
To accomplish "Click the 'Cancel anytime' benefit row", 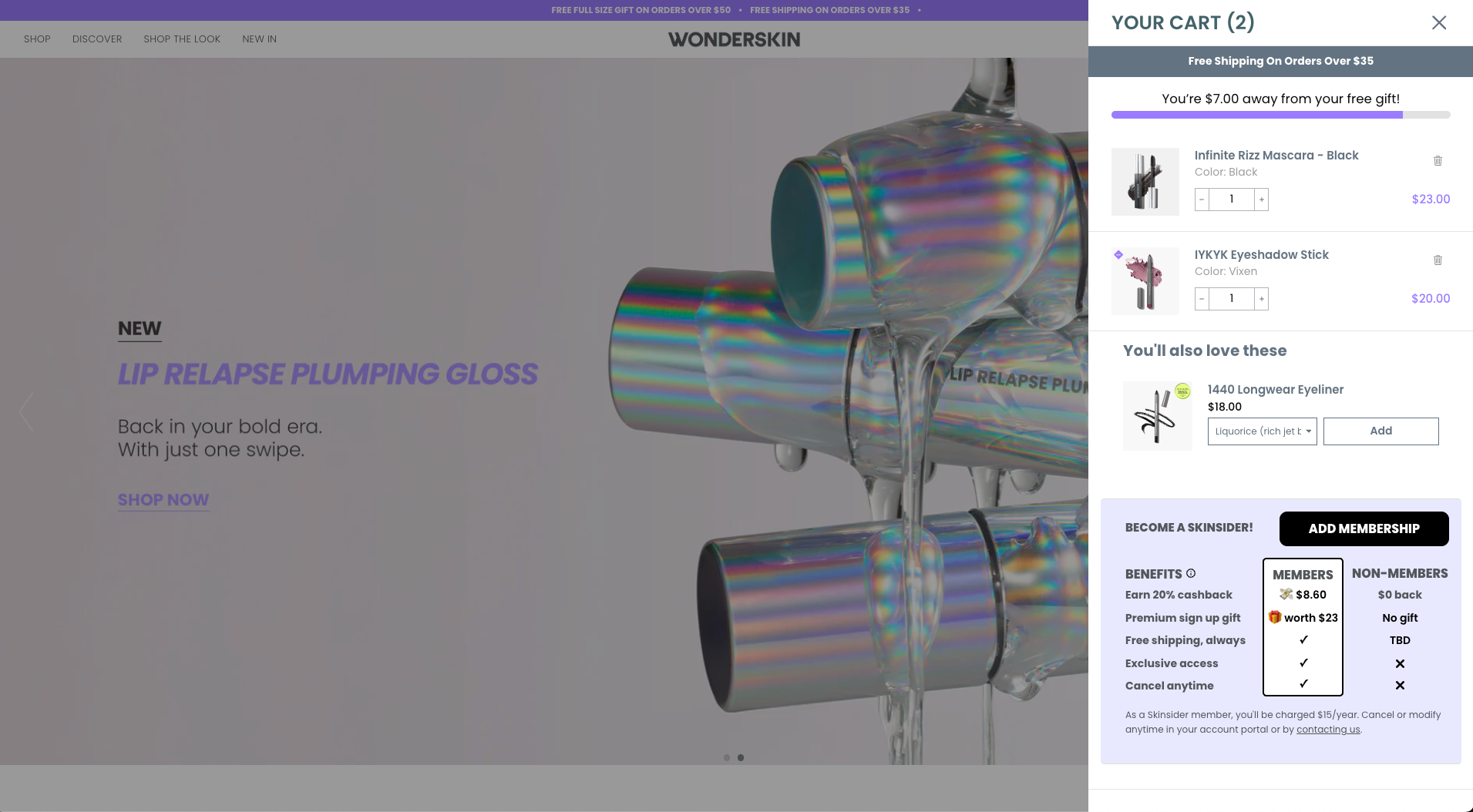I will pyautogui.click(x=1169, y=686).
